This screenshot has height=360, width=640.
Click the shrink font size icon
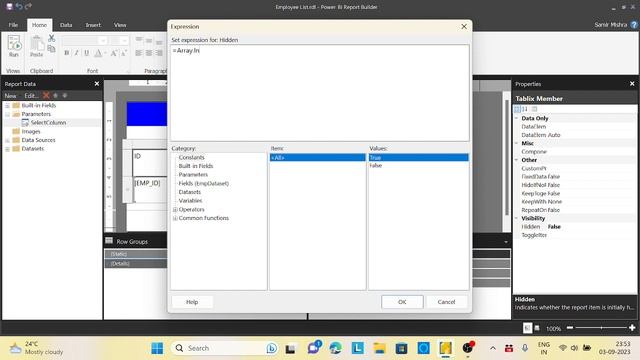(124, 53)
